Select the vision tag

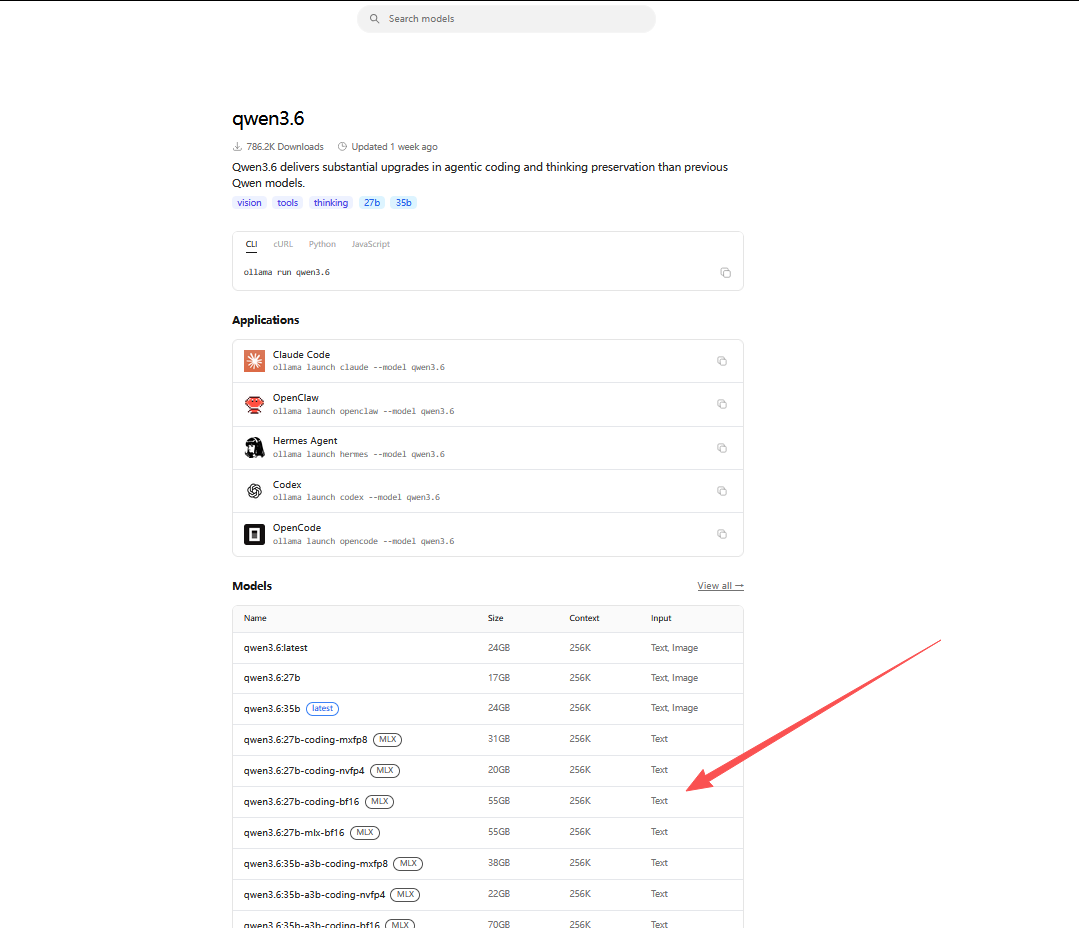tap(249, 203)
